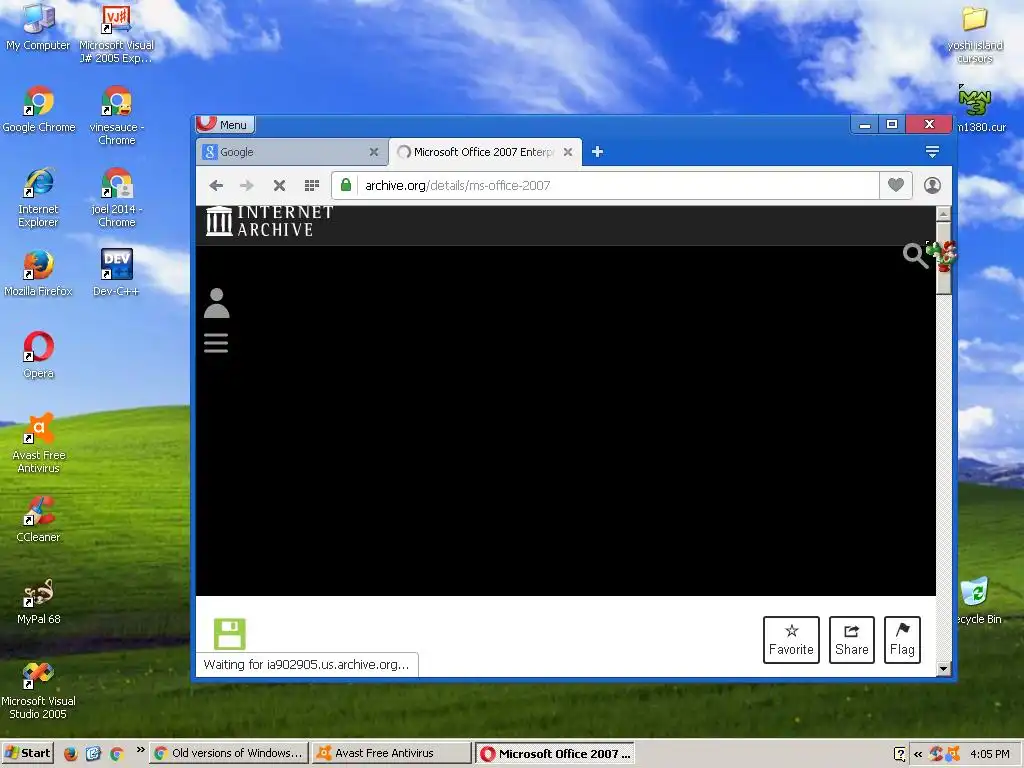Select the vinesauce - Chrome desktop shortcut
The image size is (1024, 768).
point(116,116)
